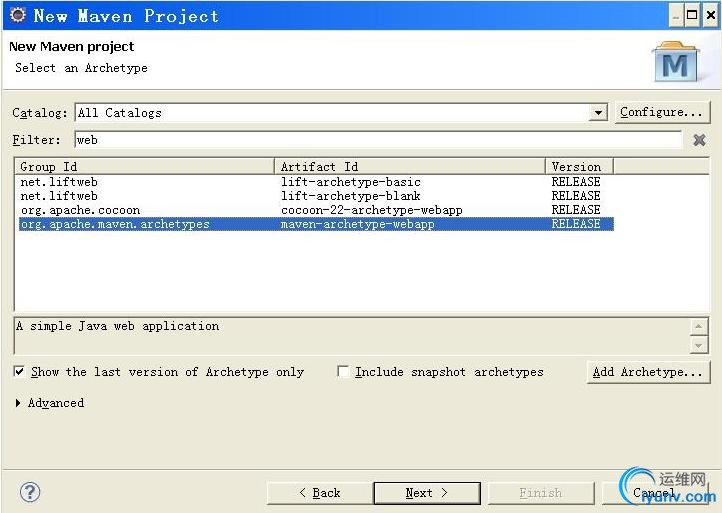Click the Add Archetype... button
The height and width of the screenshot is (513, 722).
648,372
